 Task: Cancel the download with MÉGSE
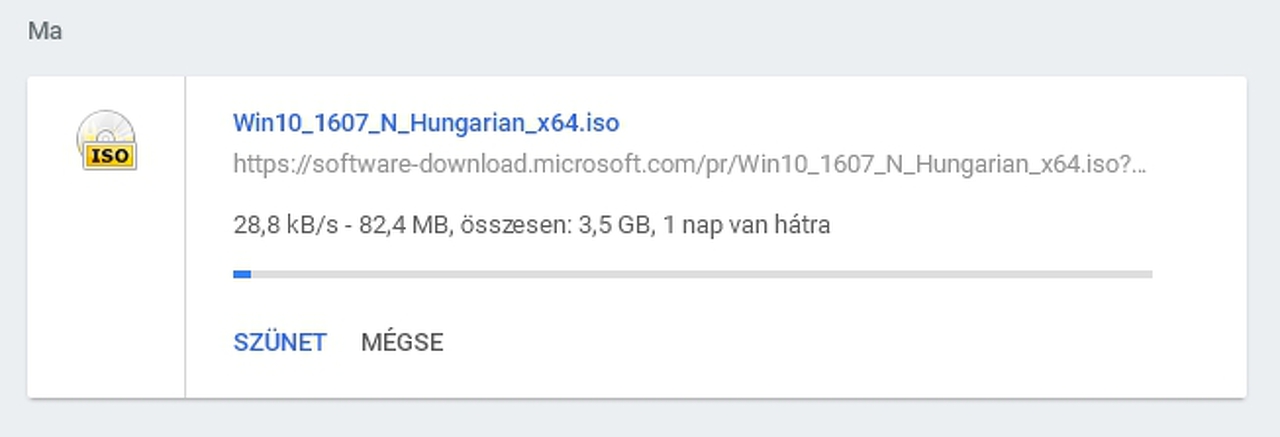(402, 342)
